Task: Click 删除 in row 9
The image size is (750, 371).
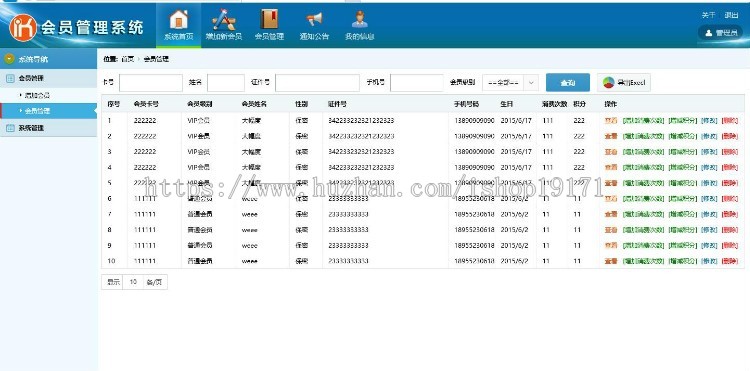Action: pos(730,245)
